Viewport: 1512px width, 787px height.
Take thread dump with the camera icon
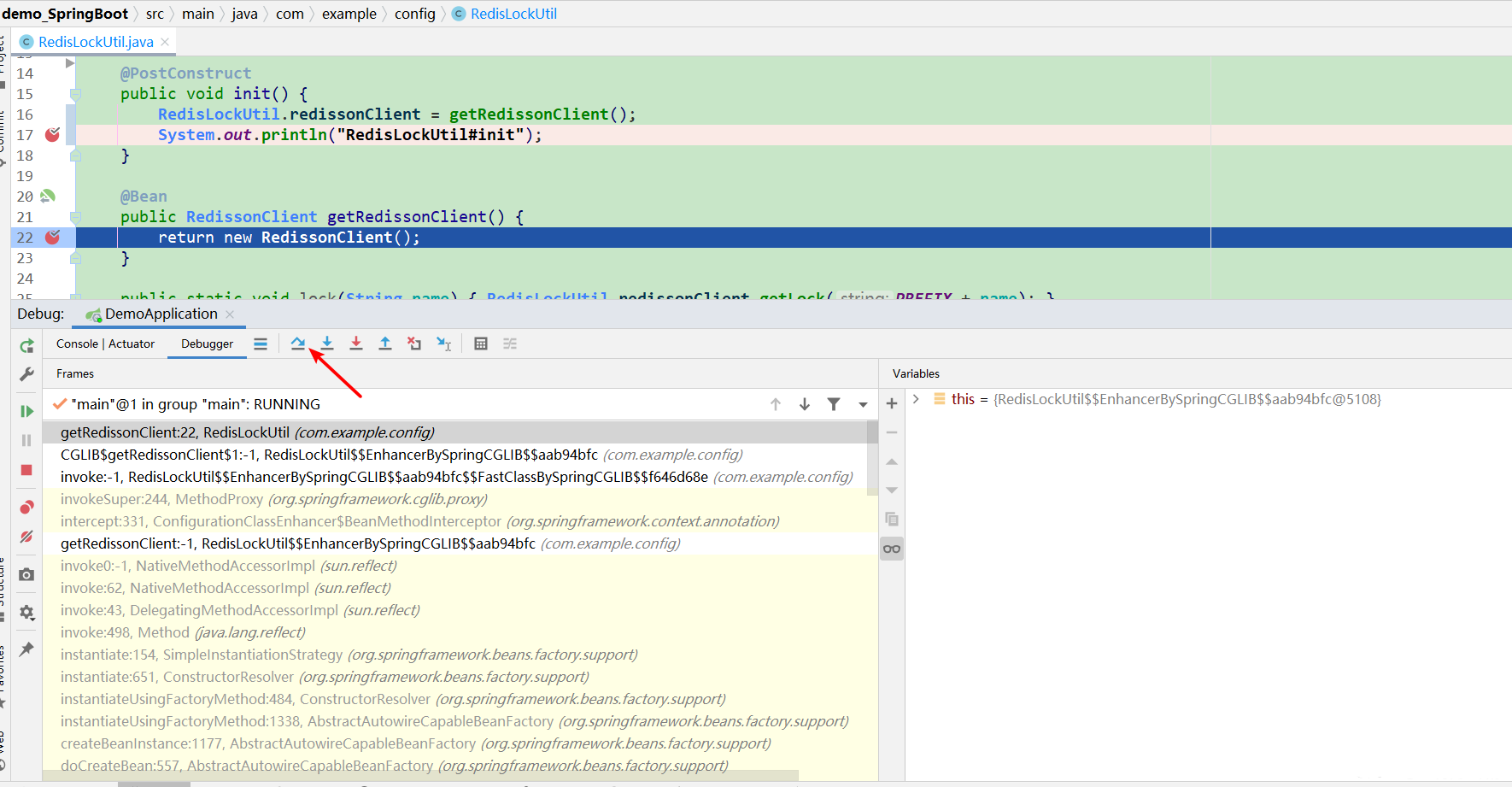(x=26, y=575)
